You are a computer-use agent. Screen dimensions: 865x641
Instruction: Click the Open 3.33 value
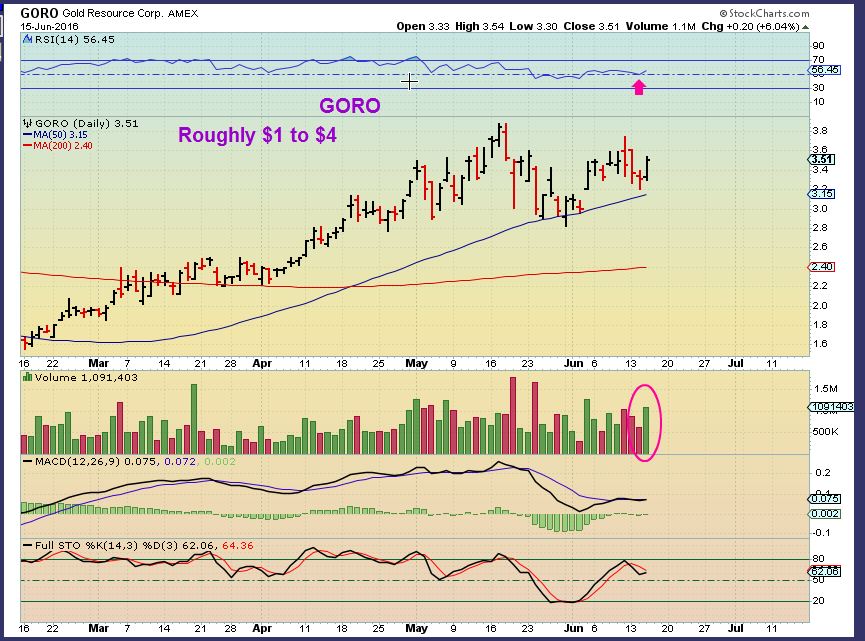click(423, 26)
